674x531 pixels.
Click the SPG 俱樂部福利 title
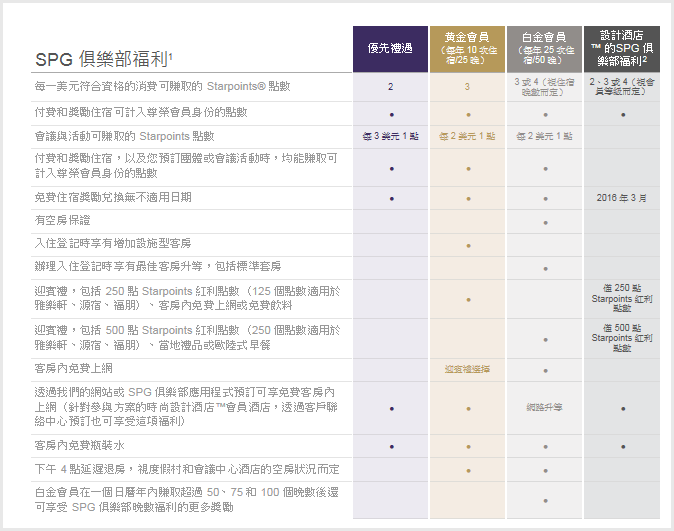coord(104,59)
